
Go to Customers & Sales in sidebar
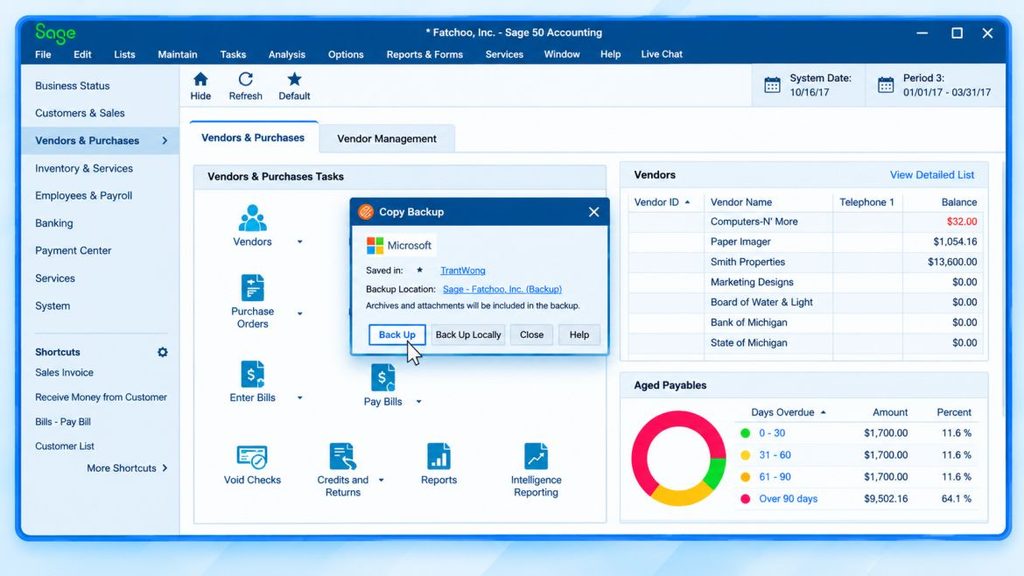tap(80, 113)
